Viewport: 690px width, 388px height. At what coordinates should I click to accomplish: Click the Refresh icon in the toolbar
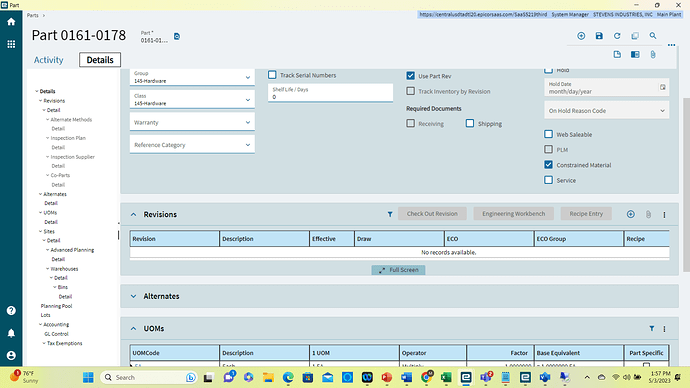click(617, 36)
